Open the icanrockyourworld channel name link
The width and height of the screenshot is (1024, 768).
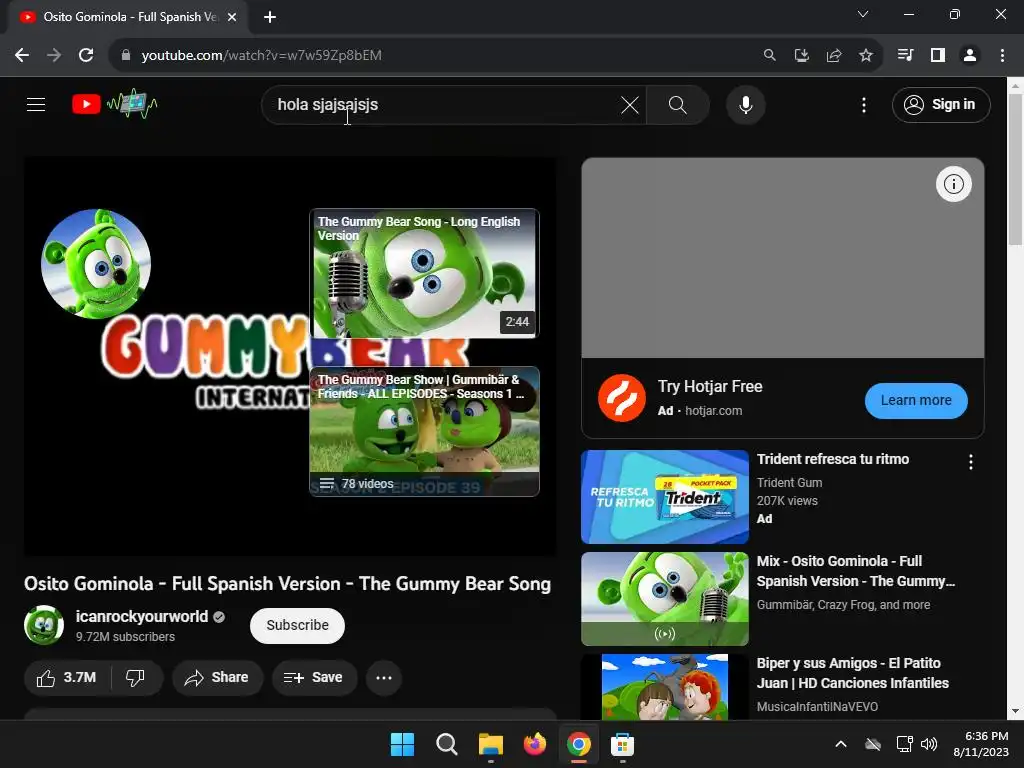[x=141, y=616]
